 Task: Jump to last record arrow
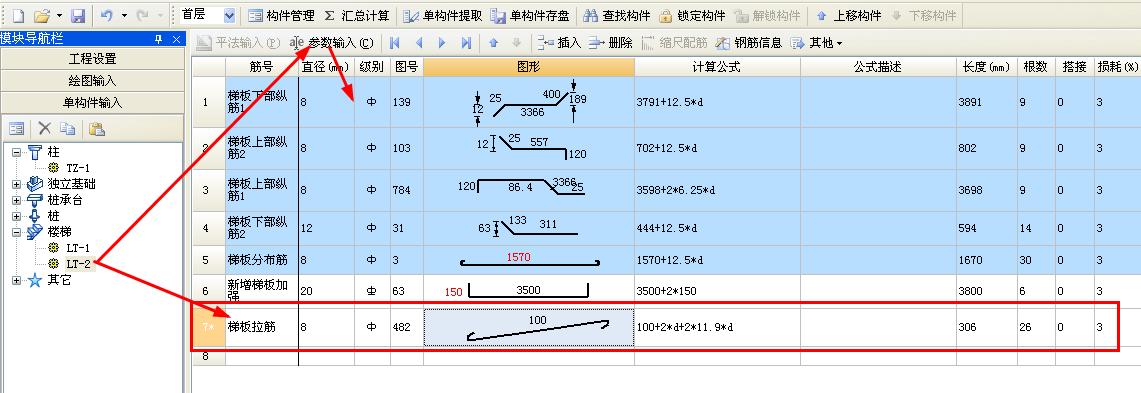point(466,43)
